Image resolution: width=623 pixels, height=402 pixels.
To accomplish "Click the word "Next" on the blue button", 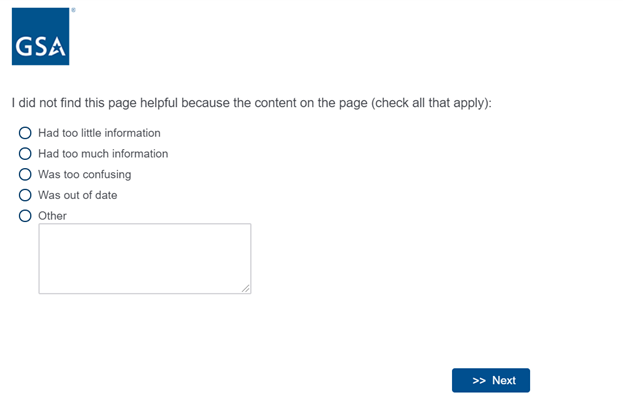I will click(x=504, y=380).
